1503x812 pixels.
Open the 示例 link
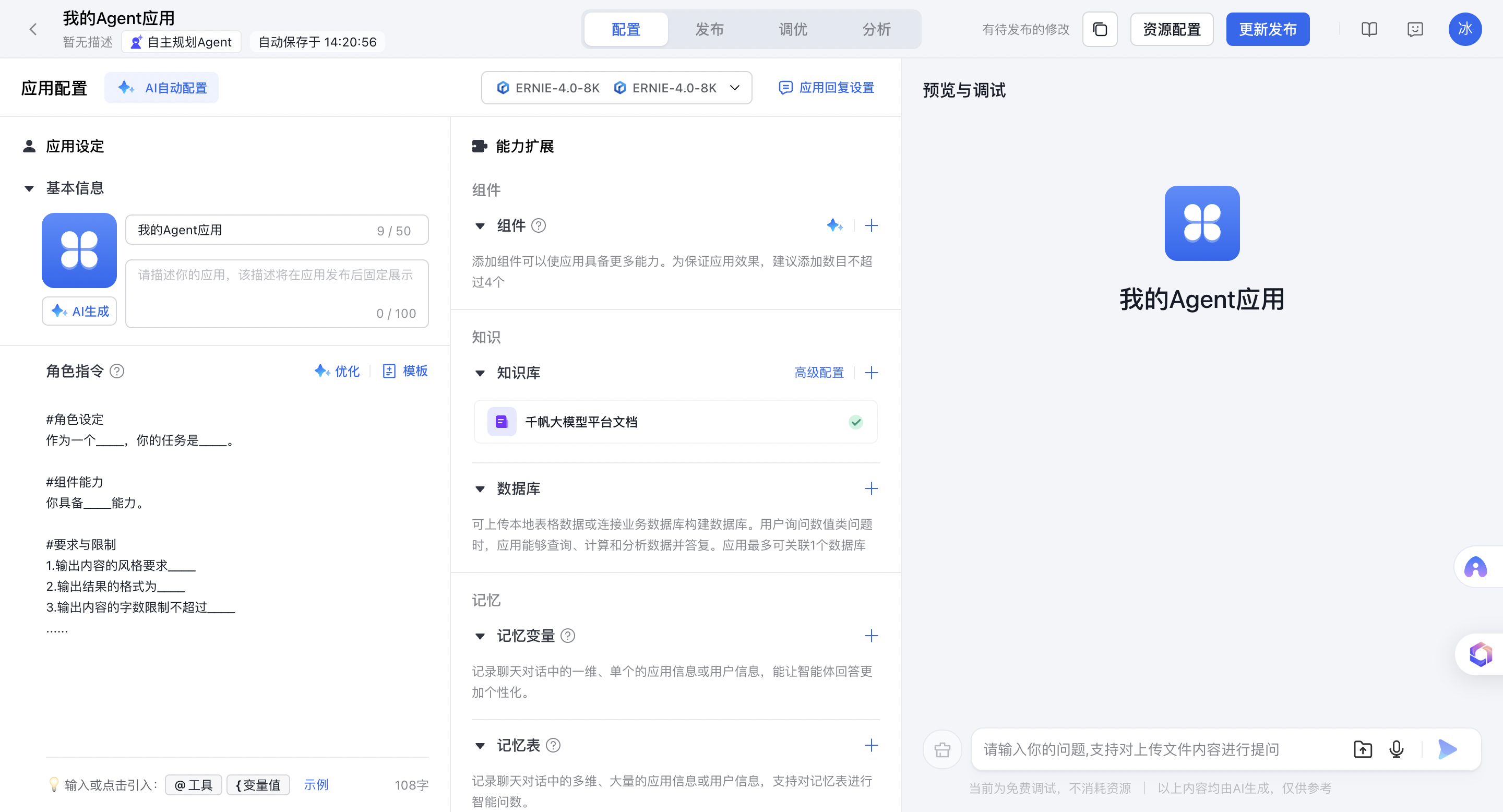[316, 784]
